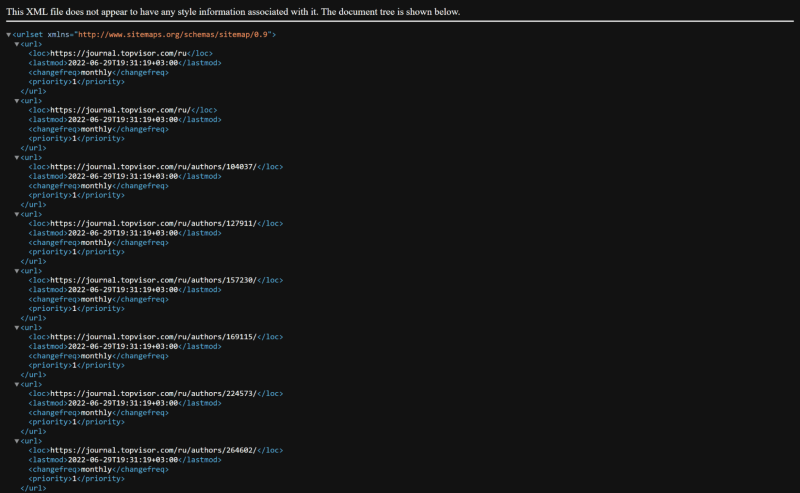Collapse the url node containing authors/127911

click(17, 214)
